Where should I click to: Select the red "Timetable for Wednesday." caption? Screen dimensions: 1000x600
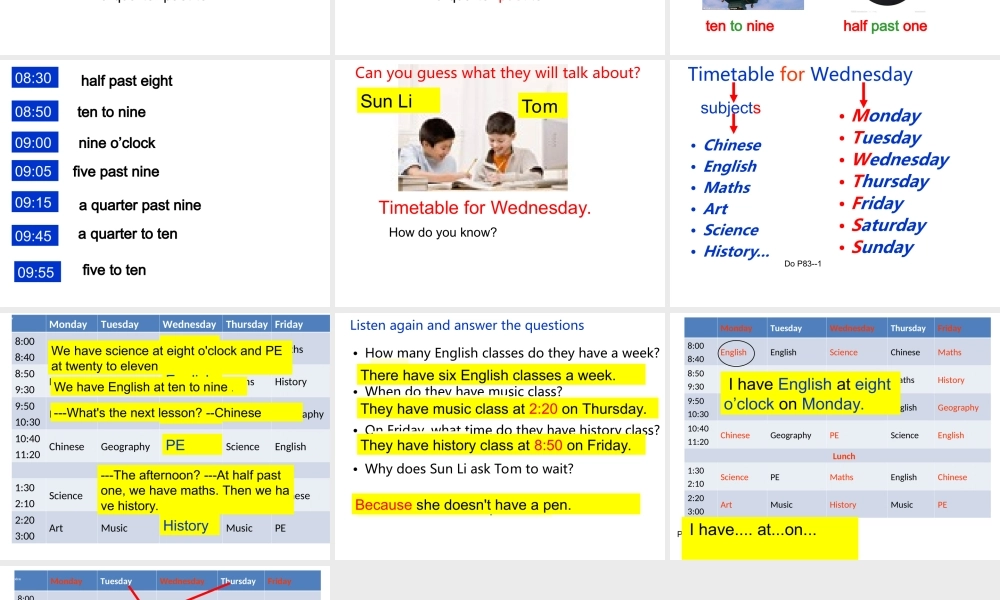coord(484,208)
